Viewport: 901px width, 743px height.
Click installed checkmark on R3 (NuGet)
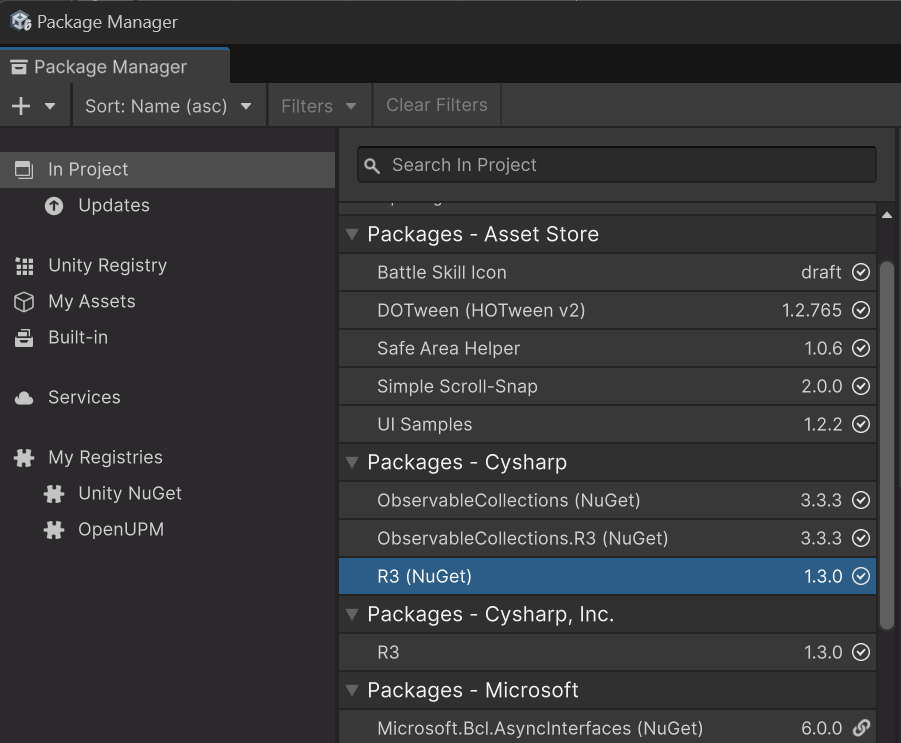point(861,576)
